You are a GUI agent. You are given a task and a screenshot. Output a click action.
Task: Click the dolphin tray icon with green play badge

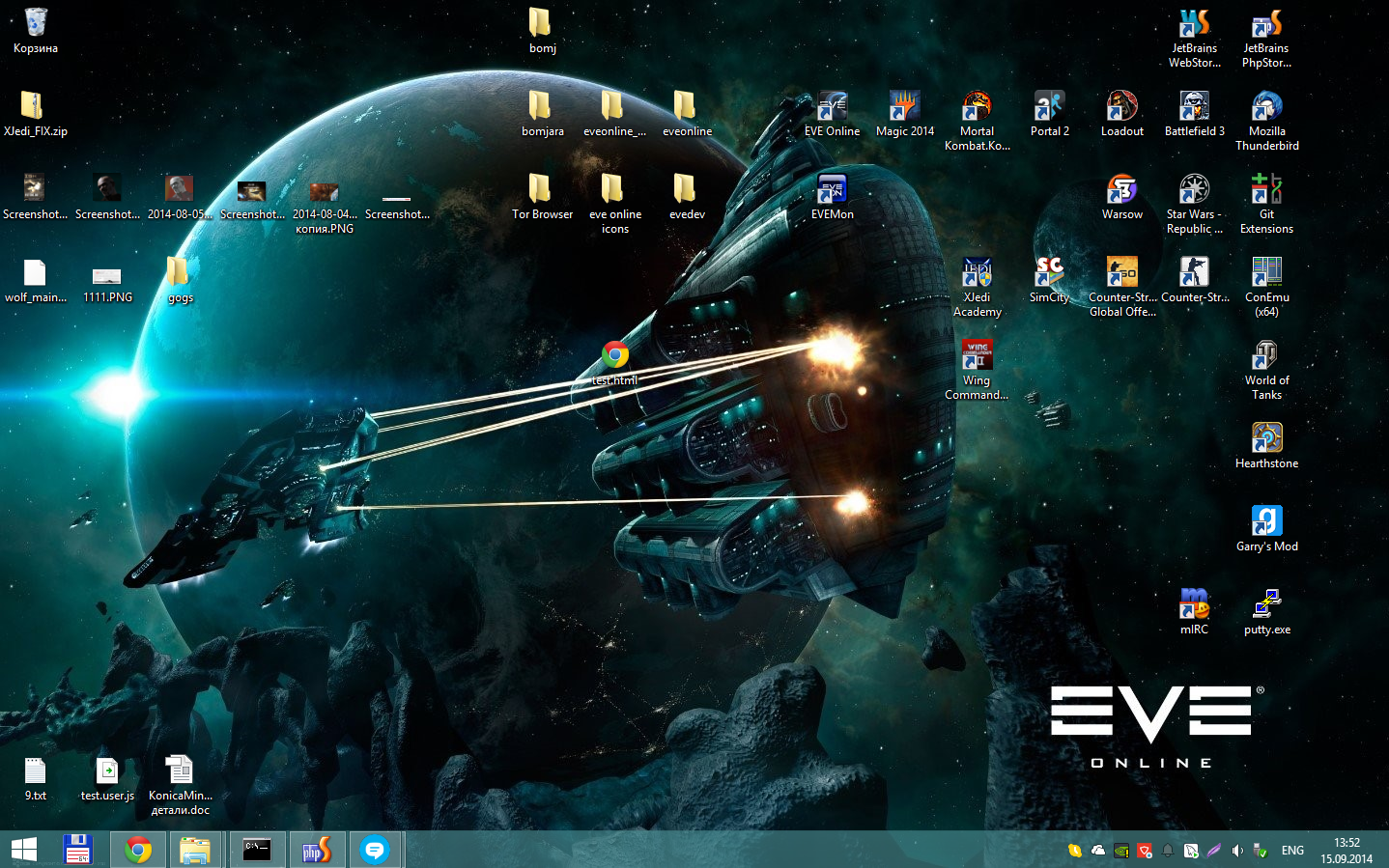click(1191, 851)
